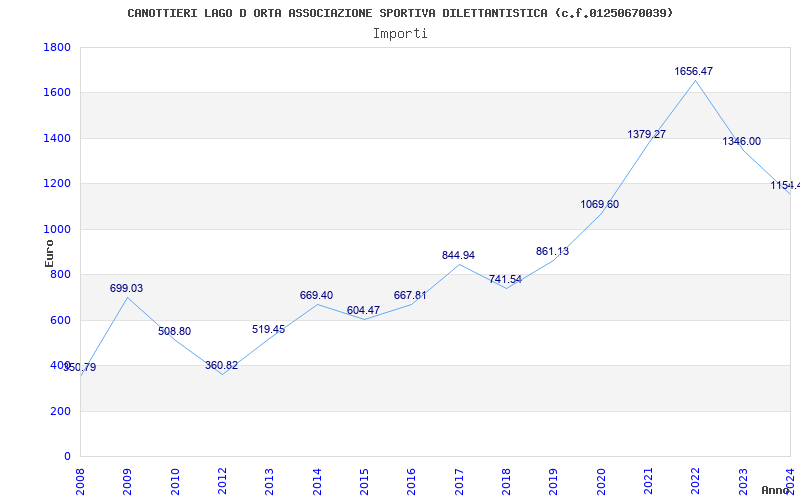Select the data label 861.13
The width and height of the screenshot is (800, 500).
click(x=553, y=252)
